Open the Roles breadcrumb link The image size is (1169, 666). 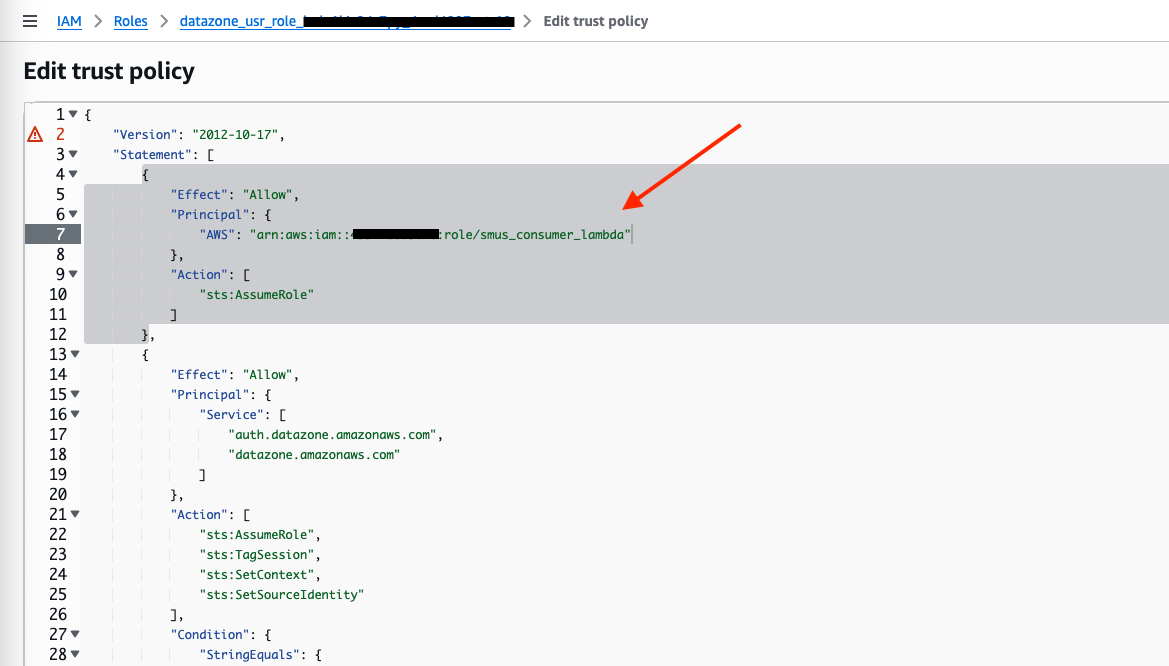point(130,20)
